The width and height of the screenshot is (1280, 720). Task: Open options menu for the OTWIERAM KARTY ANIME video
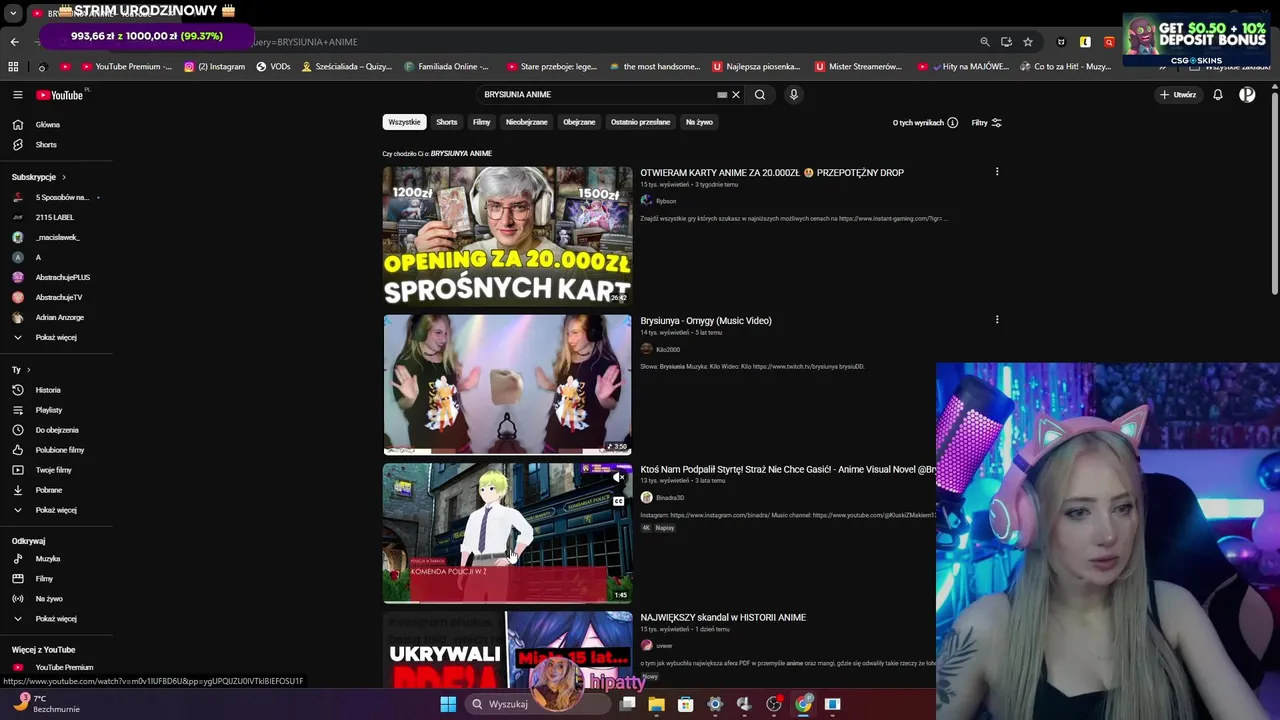click(x=997, y=172)
